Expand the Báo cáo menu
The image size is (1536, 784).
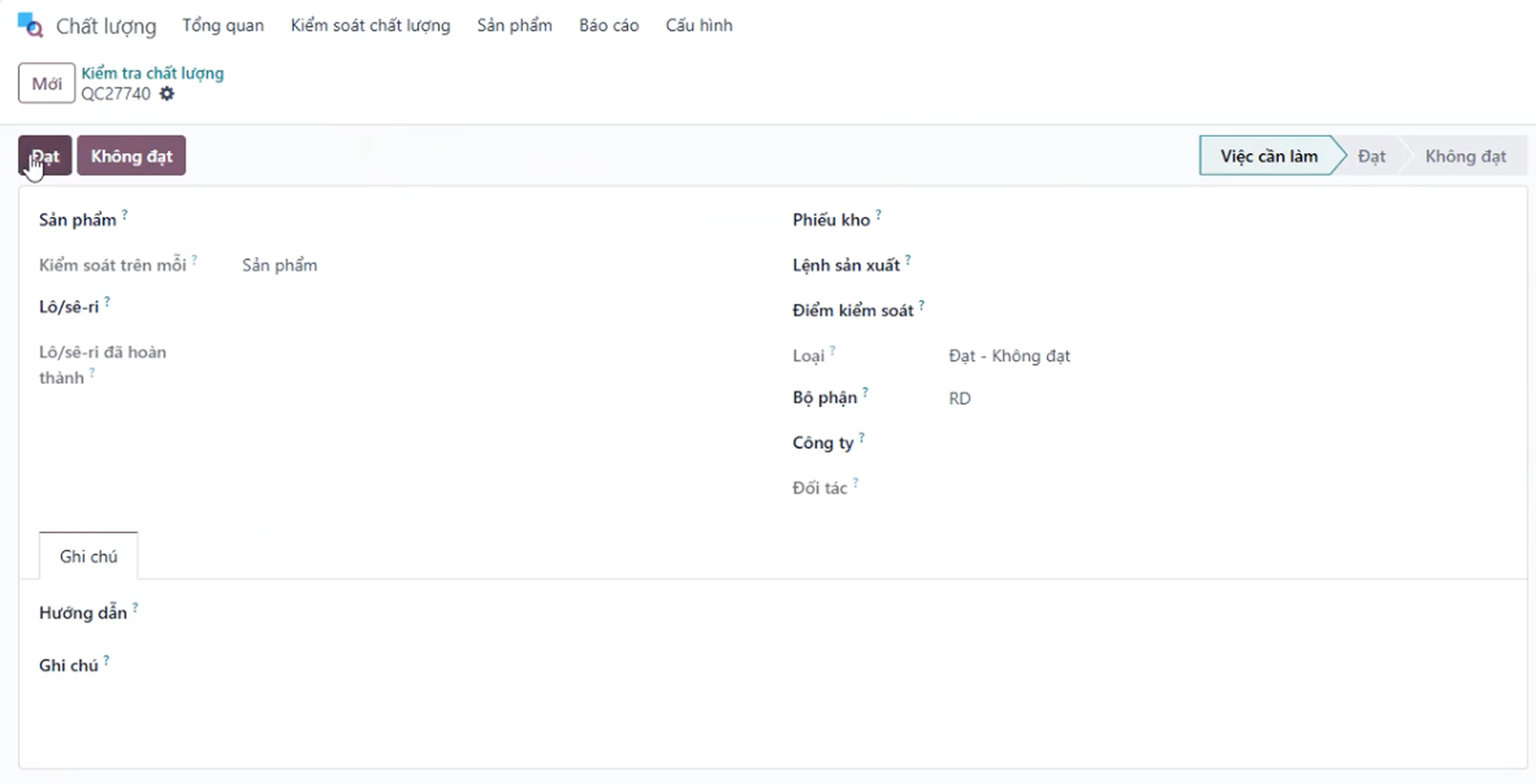coord(608,26)
